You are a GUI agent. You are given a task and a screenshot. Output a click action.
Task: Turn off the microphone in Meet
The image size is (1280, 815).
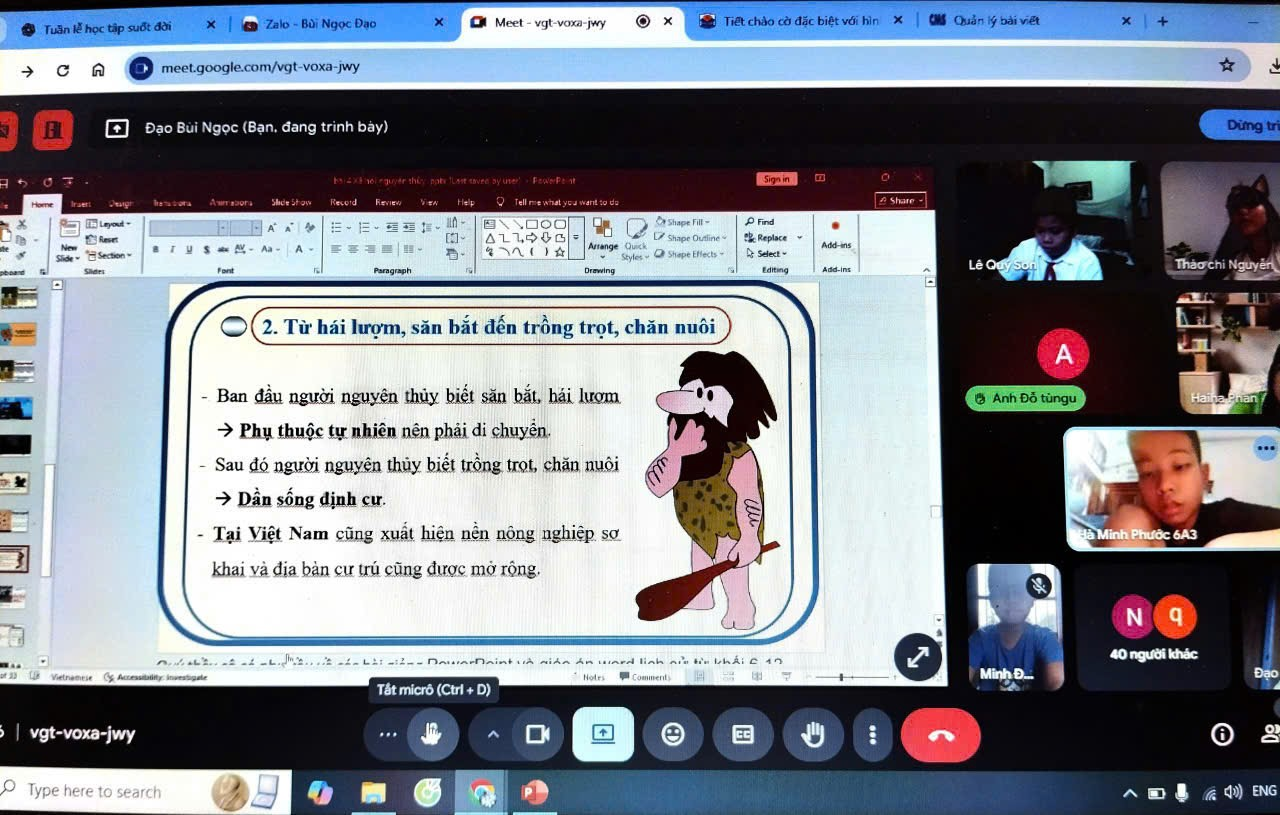(x=431, y=735)
